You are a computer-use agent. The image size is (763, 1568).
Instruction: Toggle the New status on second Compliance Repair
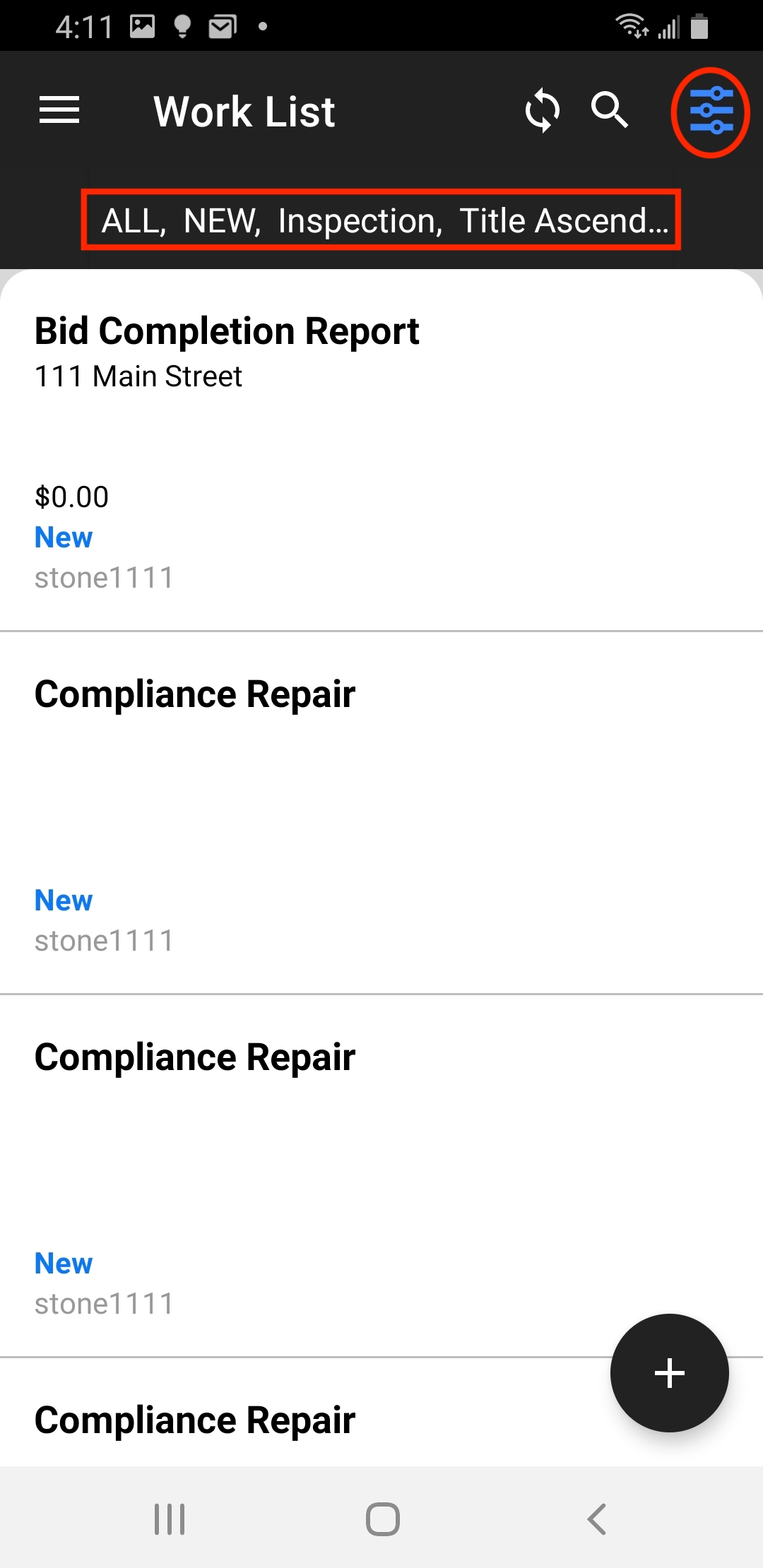tap(63, 1263)
